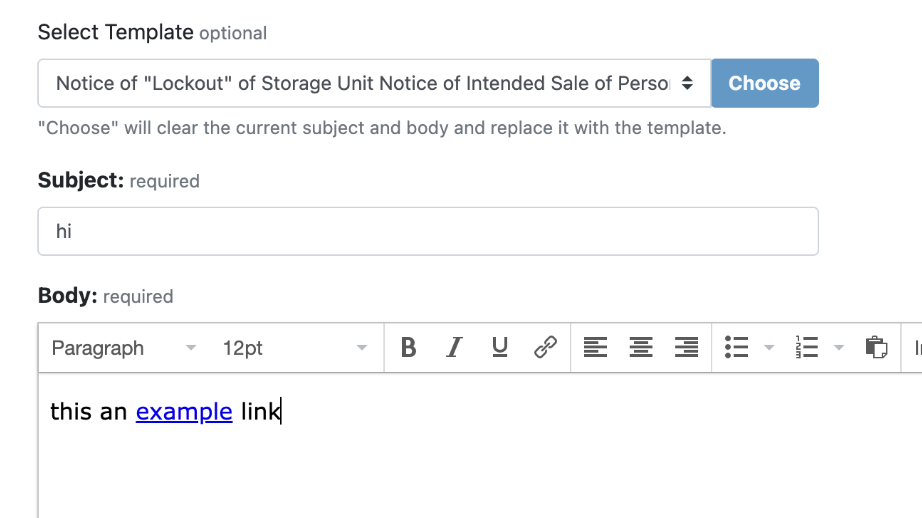This screenshot has width=922, height=518.
Task: Click the partially visible toolbar item after paste
Action: coord(916,347)
